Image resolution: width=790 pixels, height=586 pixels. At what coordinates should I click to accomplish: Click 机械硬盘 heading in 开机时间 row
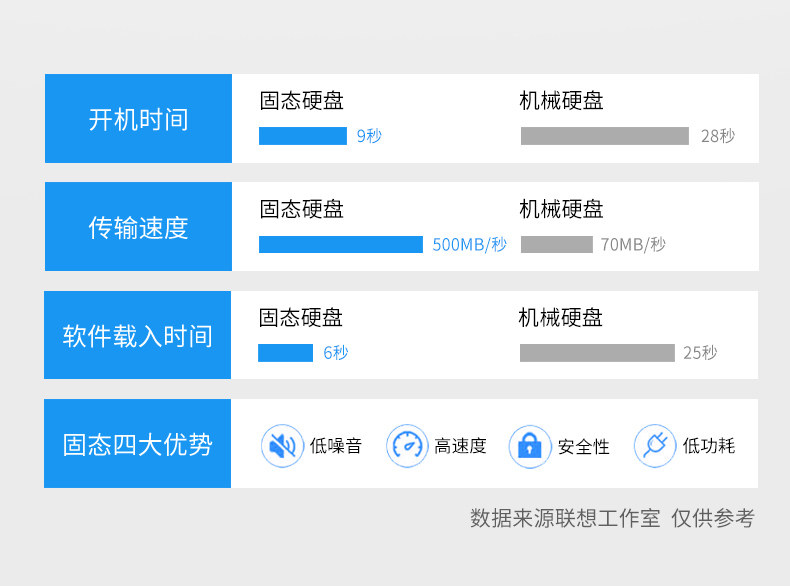(x=561, y=101)
